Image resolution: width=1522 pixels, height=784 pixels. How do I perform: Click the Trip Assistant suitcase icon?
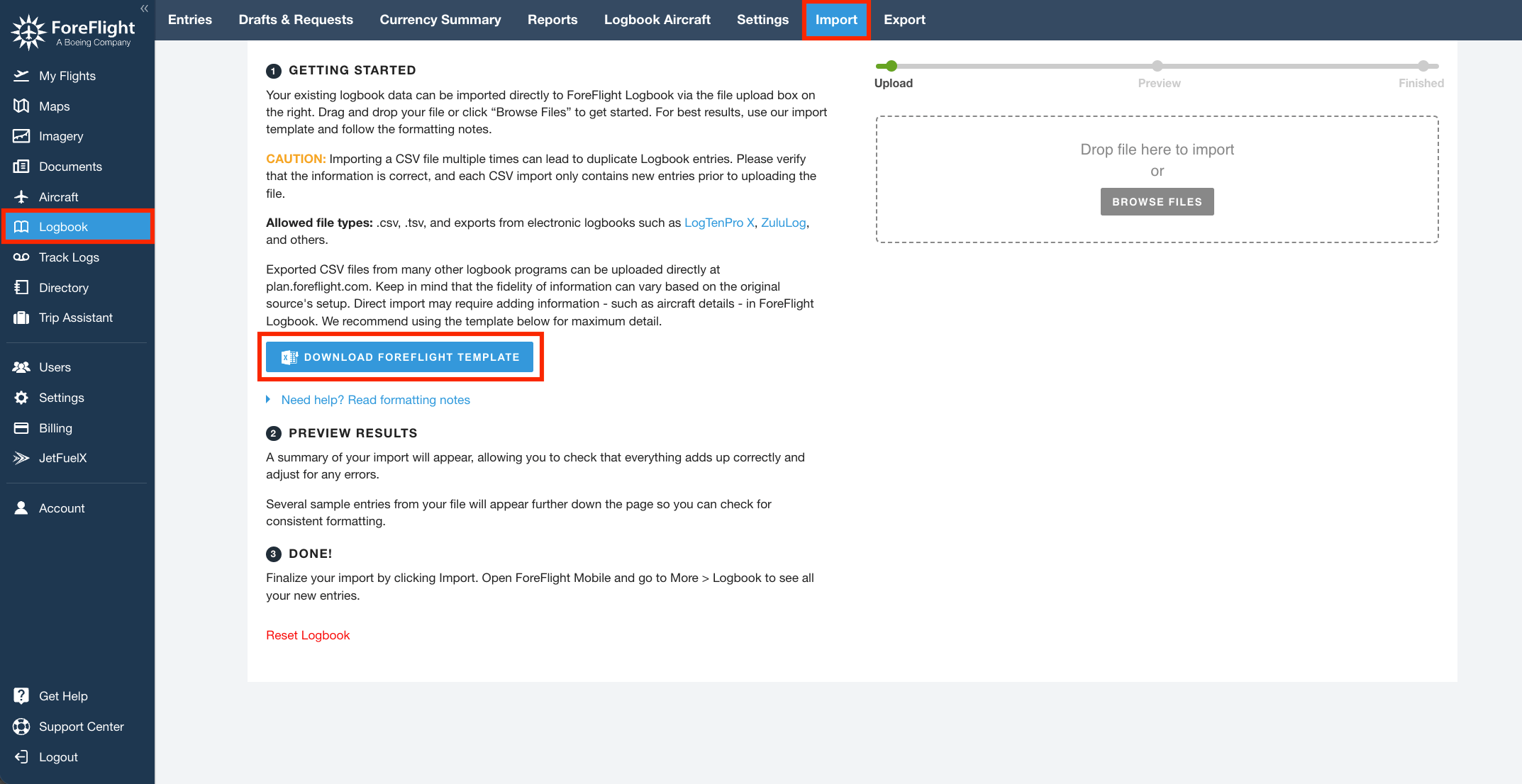tap(21, 318)
